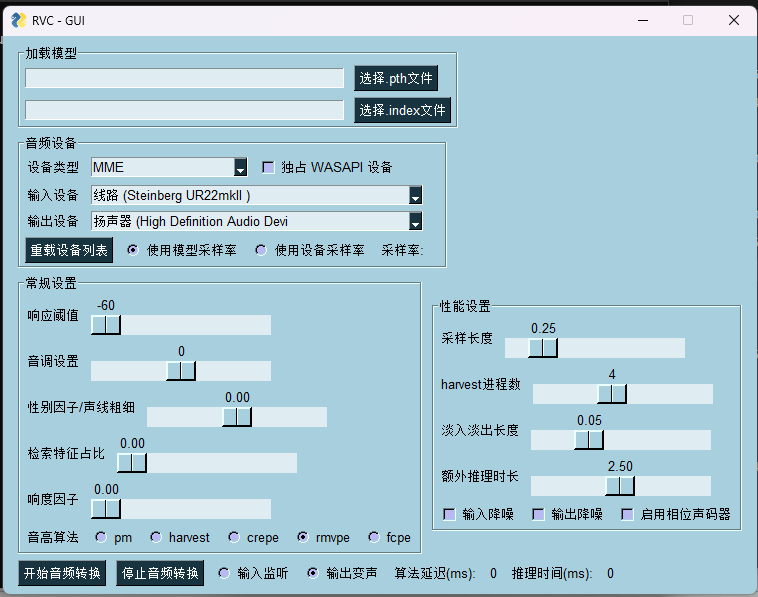
Task: Click the 音调设置 slider handle
Action: pyautogui.click(x=181, y=371)
